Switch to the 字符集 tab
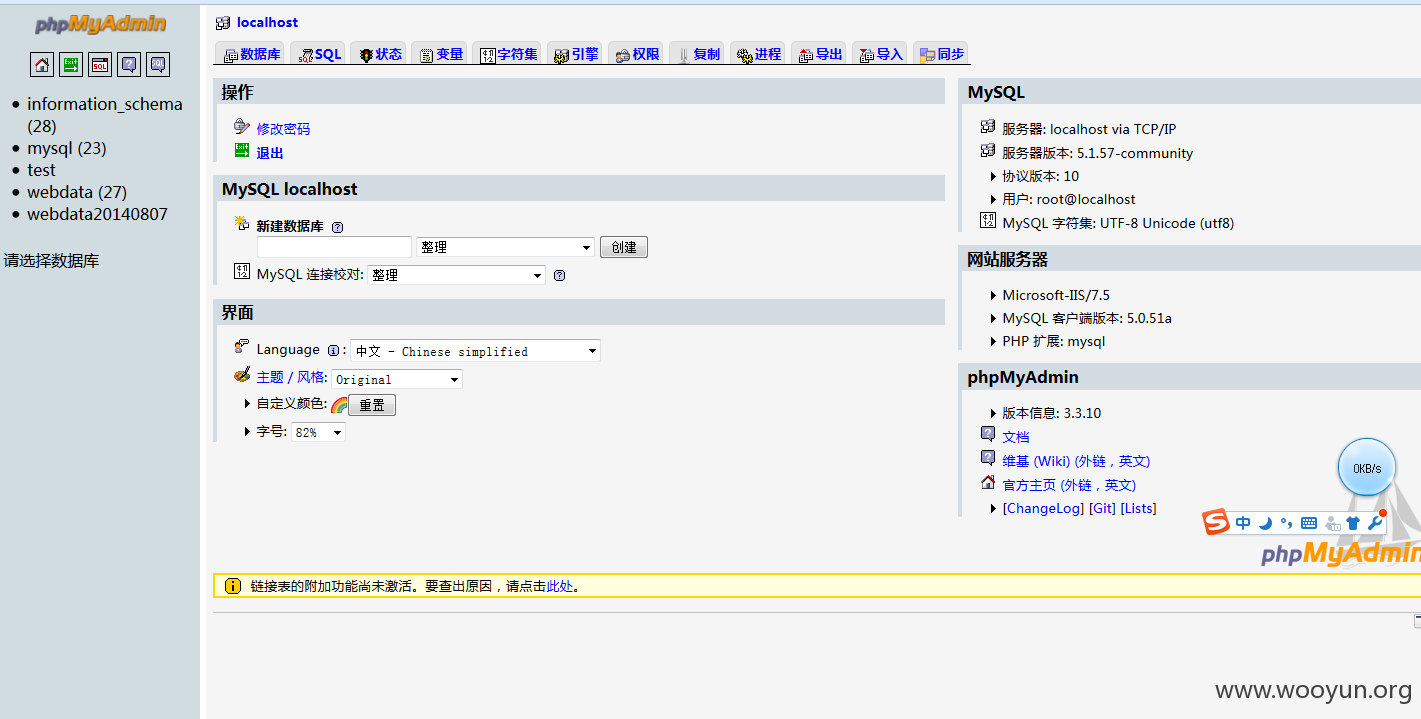The width and height of the screenshot is (1421, 719). [508, 54]
